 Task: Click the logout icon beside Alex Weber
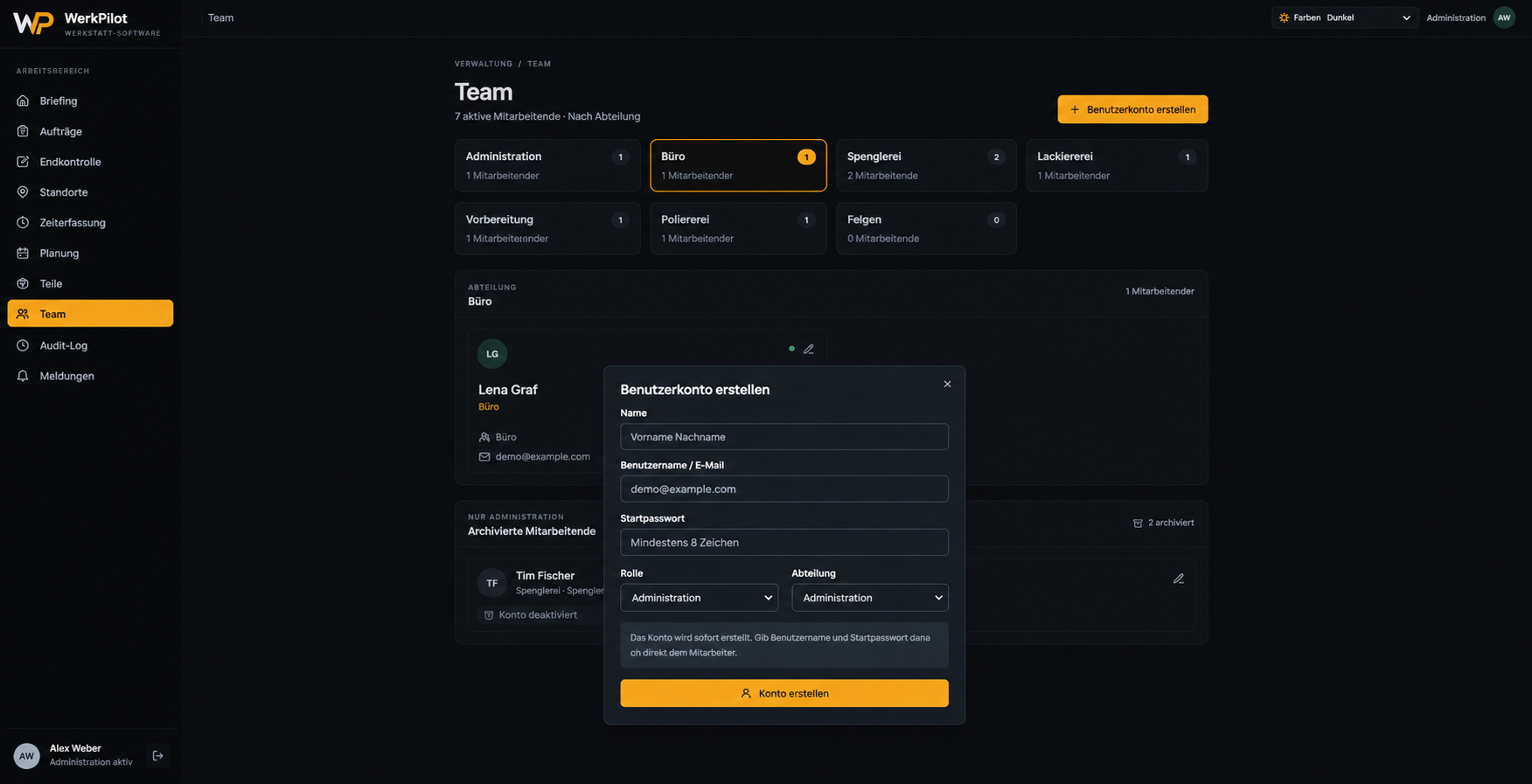tap(158, 756)
